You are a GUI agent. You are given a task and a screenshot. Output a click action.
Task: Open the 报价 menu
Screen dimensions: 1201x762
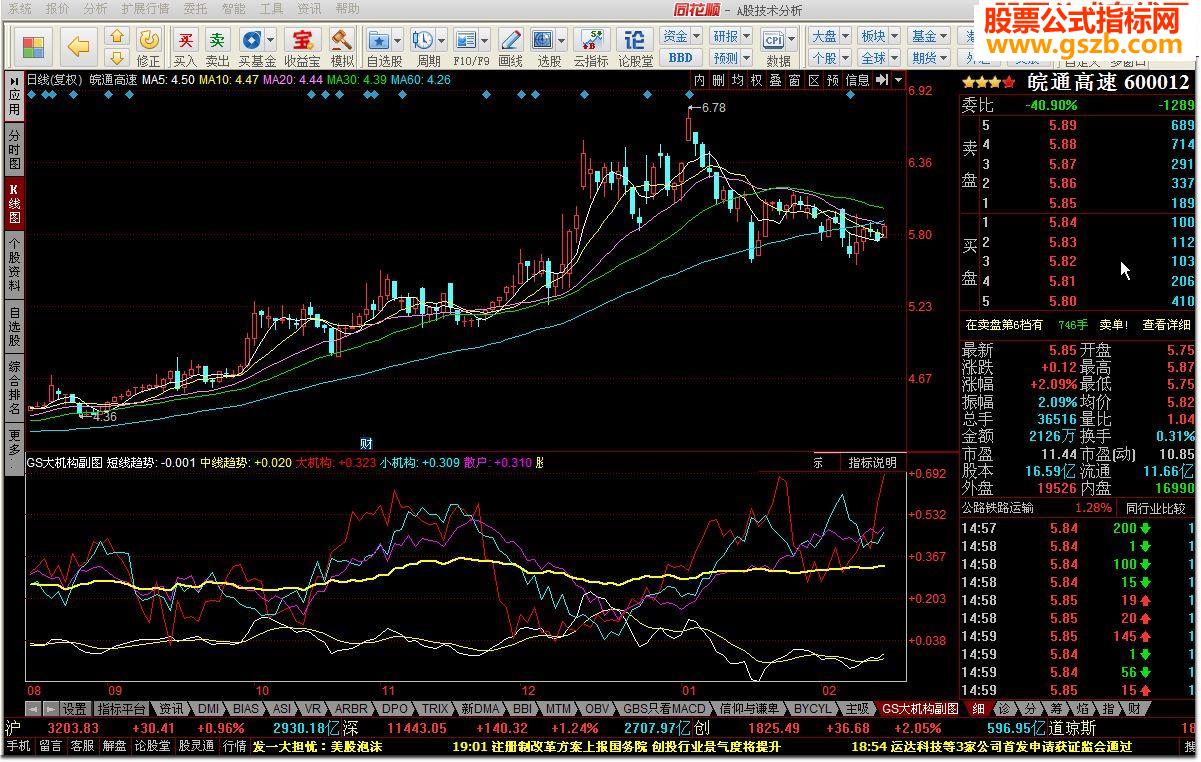[x=58, y=9]
